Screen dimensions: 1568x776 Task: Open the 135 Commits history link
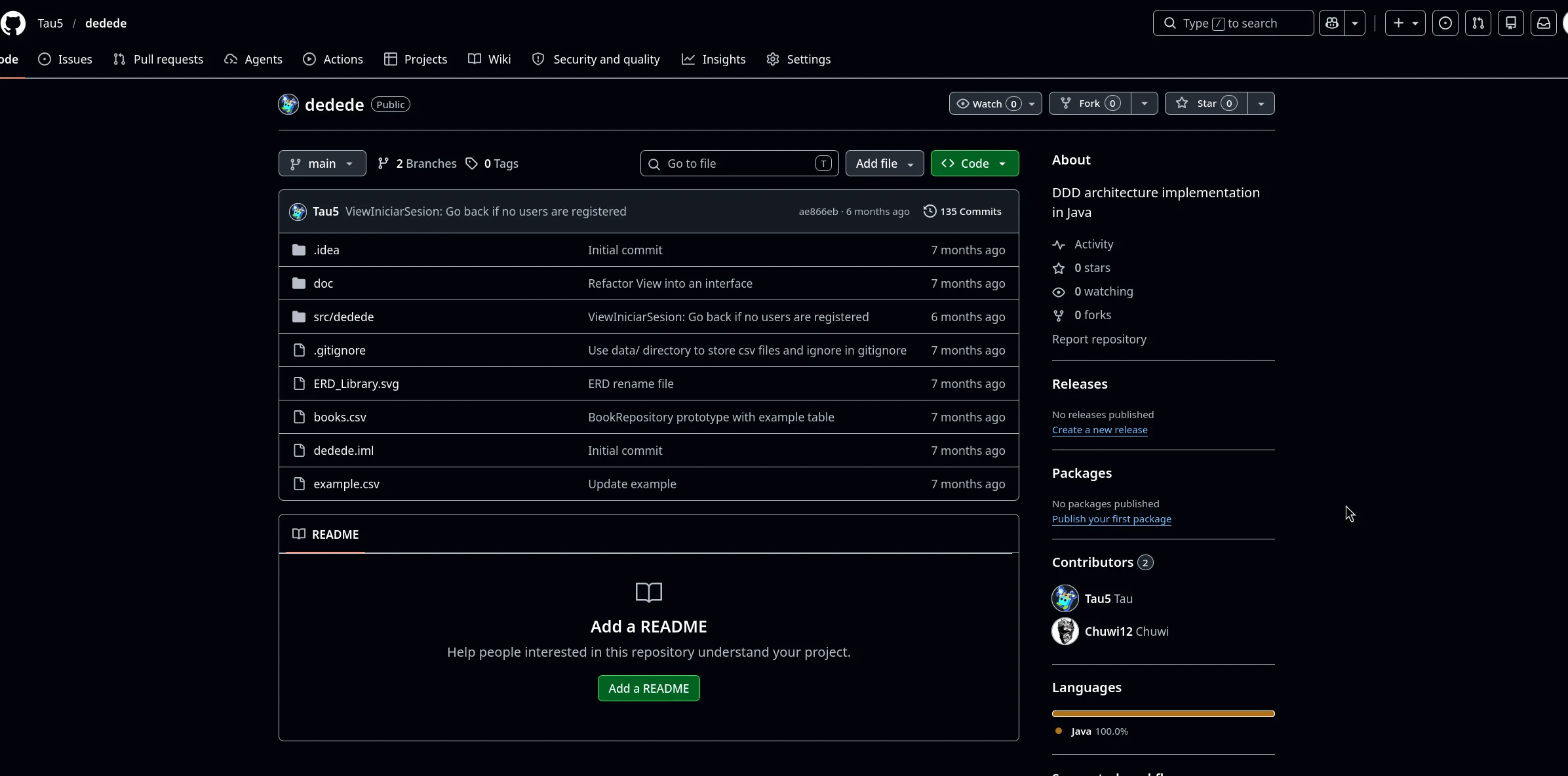tap(962, 211)
